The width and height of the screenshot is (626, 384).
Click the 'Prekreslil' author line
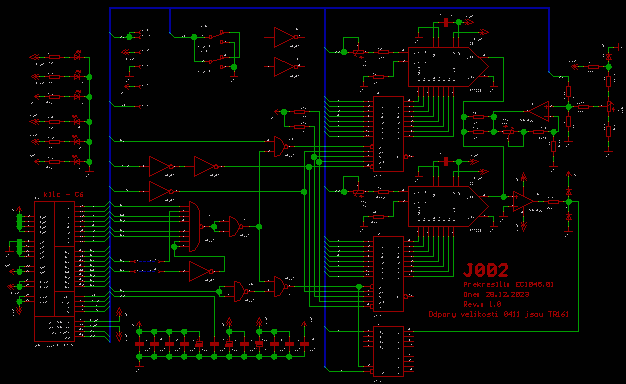pyautogui.click(x=508, y=285)
